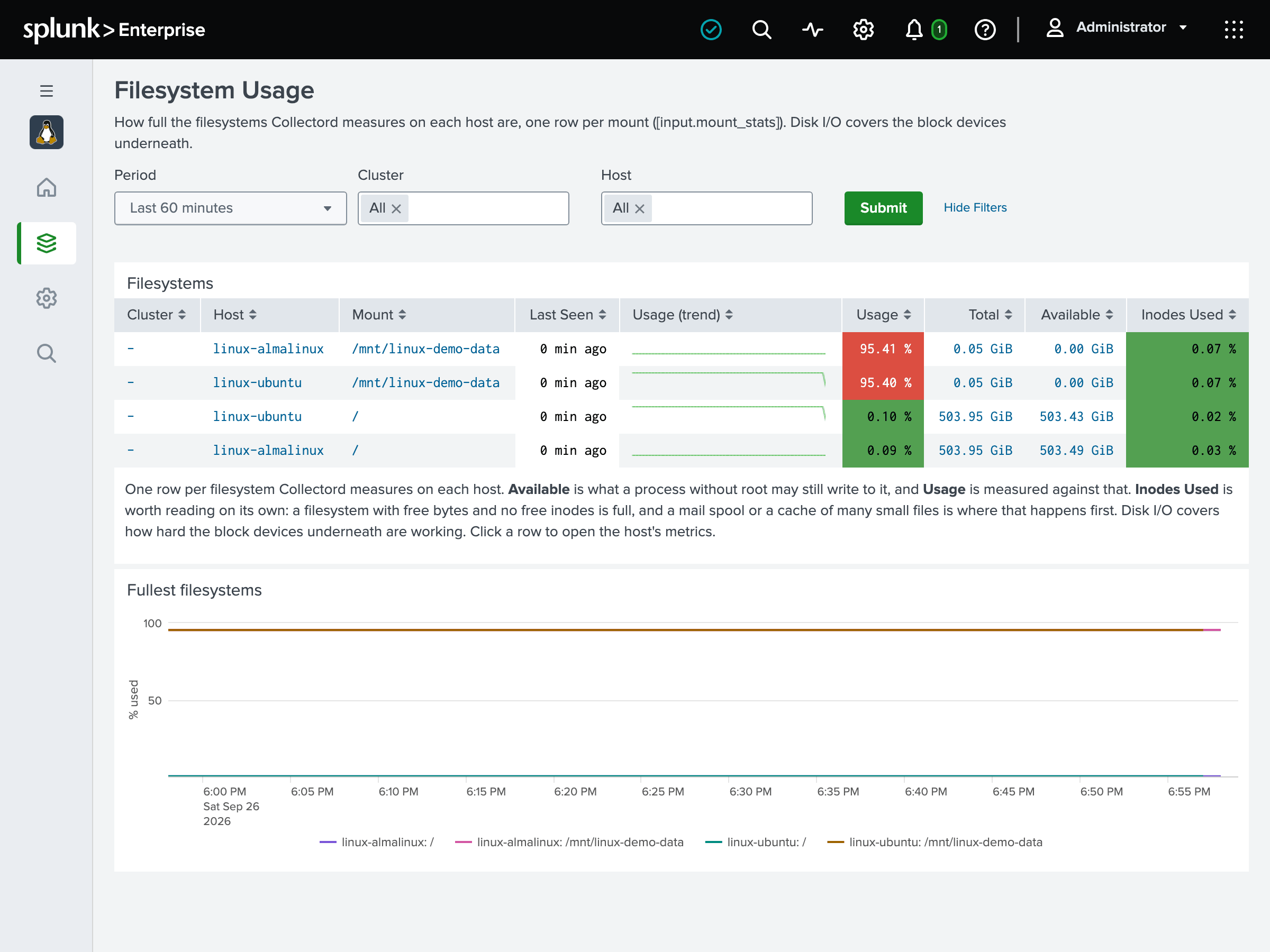Toggle the sidebar hamburger menu
This screenshot has height=952, width=1270.
(47, 90)
